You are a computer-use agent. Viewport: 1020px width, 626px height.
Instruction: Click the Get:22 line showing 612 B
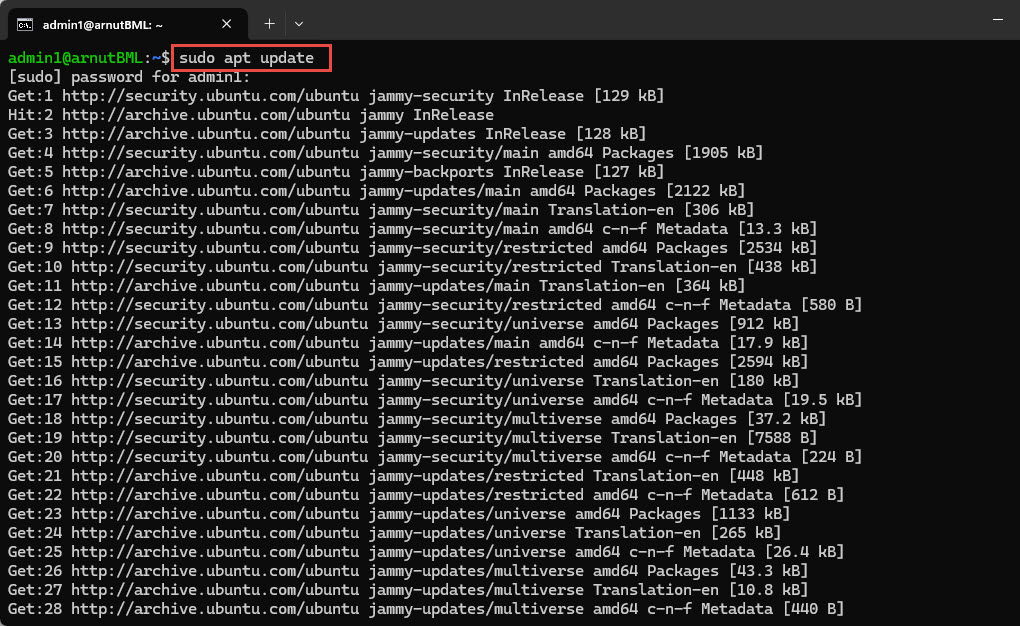425,495
